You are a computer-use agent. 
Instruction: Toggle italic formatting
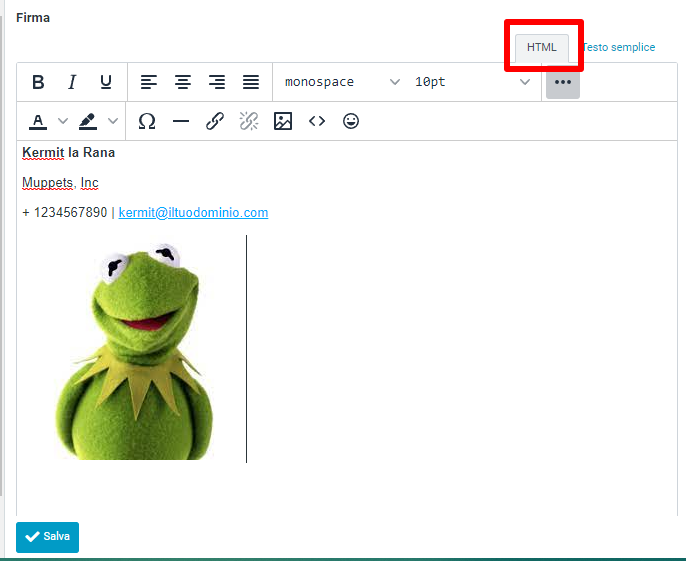(72, 82)
